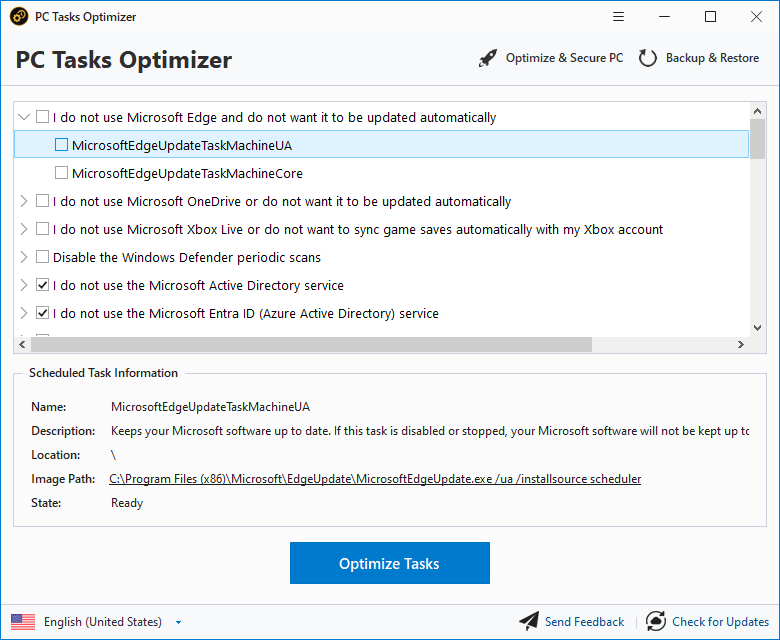Click the horizontal scrollbar right arrow
Screen dimensions: 780x640
pyautogui.click(x=741, y=344)
